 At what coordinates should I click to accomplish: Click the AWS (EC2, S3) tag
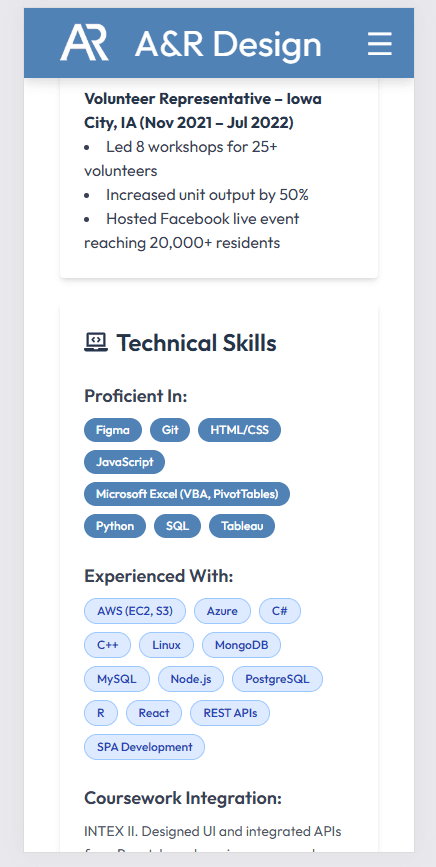(135, 611)
